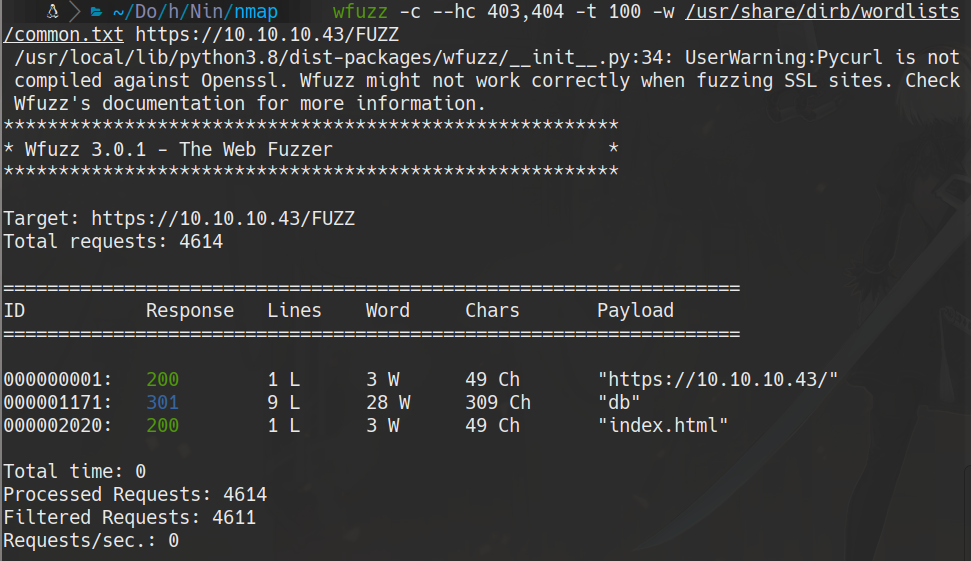Click the 'Total requests: 4614' line
Viewport: 971px width, 561px height.
coord(113,241)
